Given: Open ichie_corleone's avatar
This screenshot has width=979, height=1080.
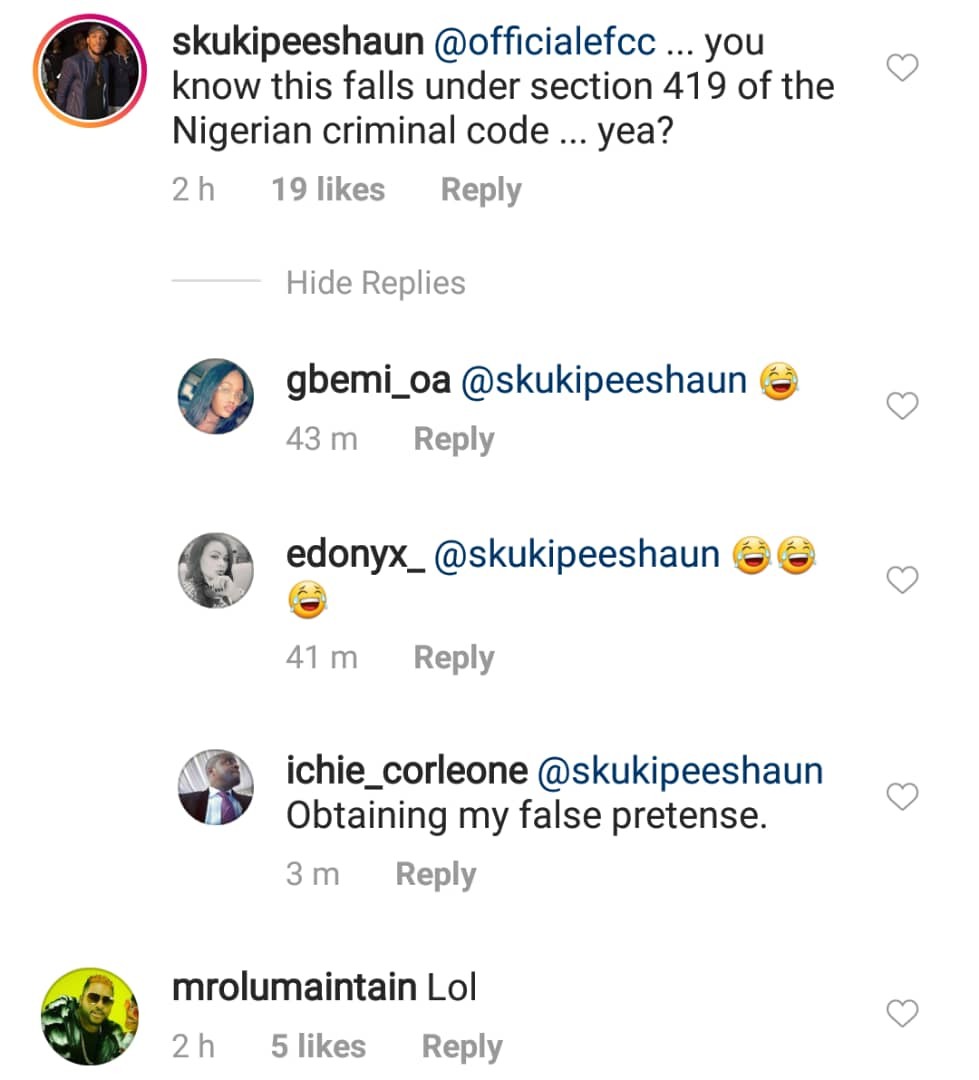Looking at the screenshot, I should click(x=215, y=787).
